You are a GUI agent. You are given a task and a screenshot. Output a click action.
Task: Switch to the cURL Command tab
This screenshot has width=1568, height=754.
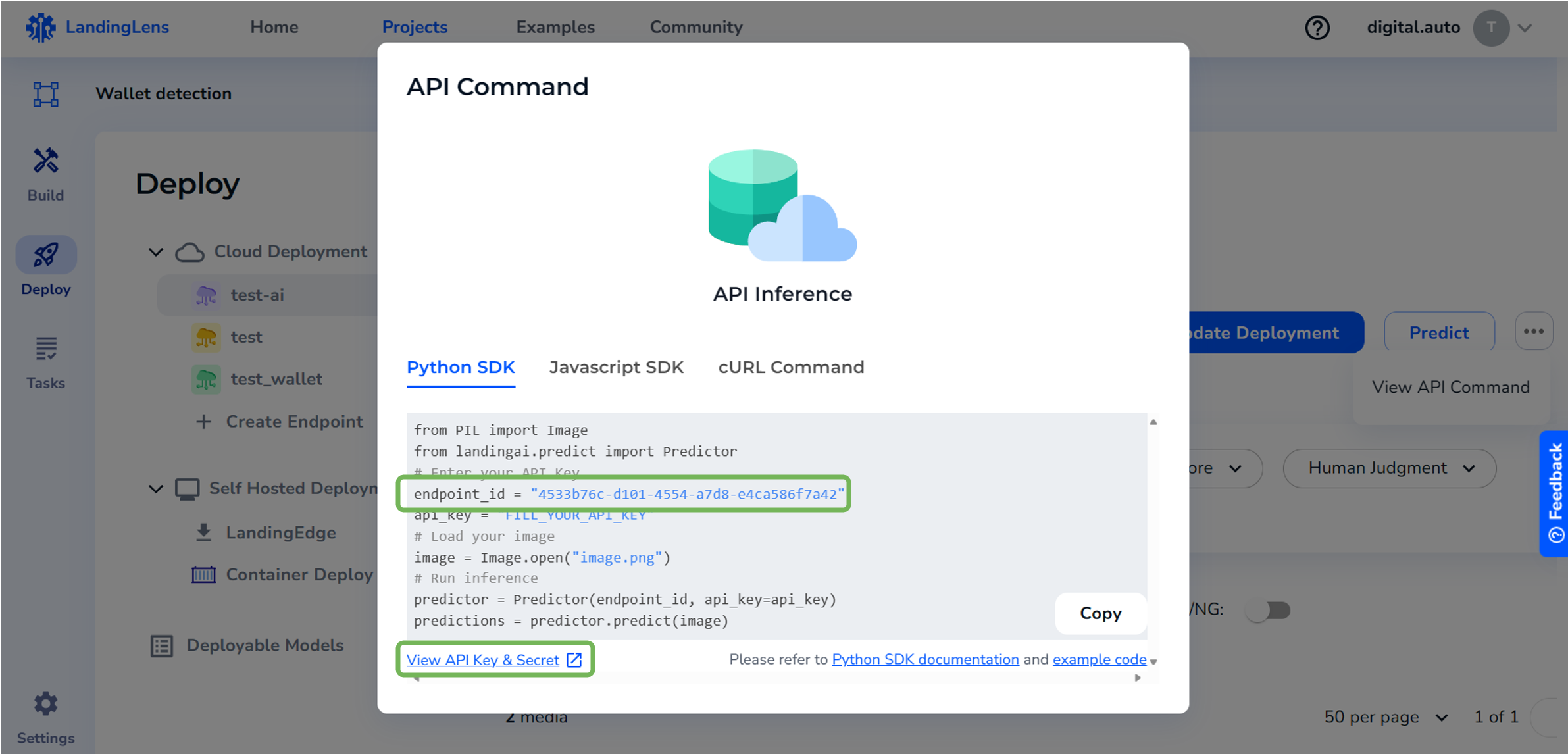coord(790,367)
